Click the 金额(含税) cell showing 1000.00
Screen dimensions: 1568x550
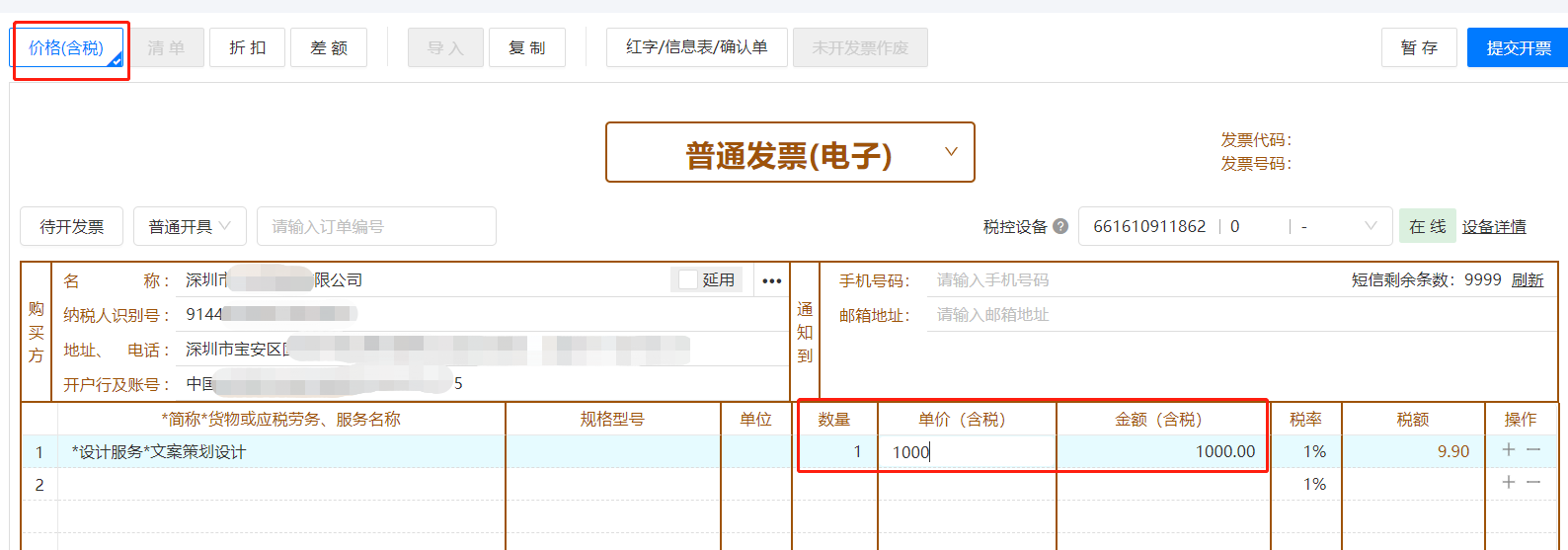tap(1162, 451)
